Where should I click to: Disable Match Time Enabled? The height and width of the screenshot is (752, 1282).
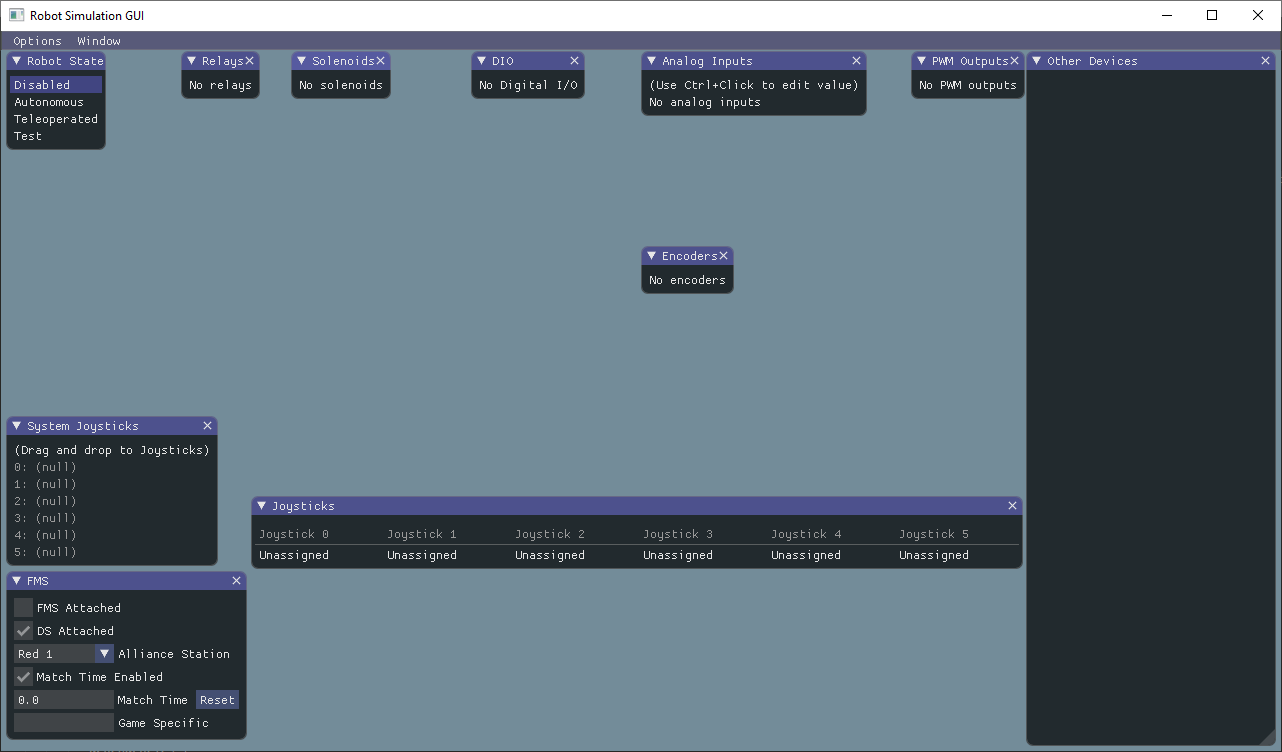(x=23, y=676)
